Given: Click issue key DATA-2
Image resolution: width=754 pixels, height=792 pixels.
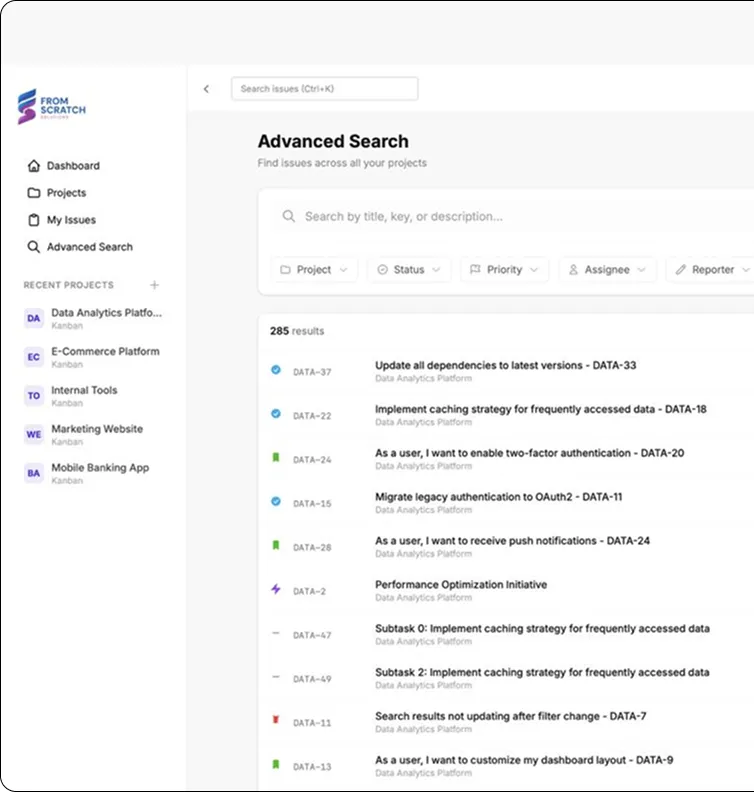Looking at the screenshot, I should 310,591.
